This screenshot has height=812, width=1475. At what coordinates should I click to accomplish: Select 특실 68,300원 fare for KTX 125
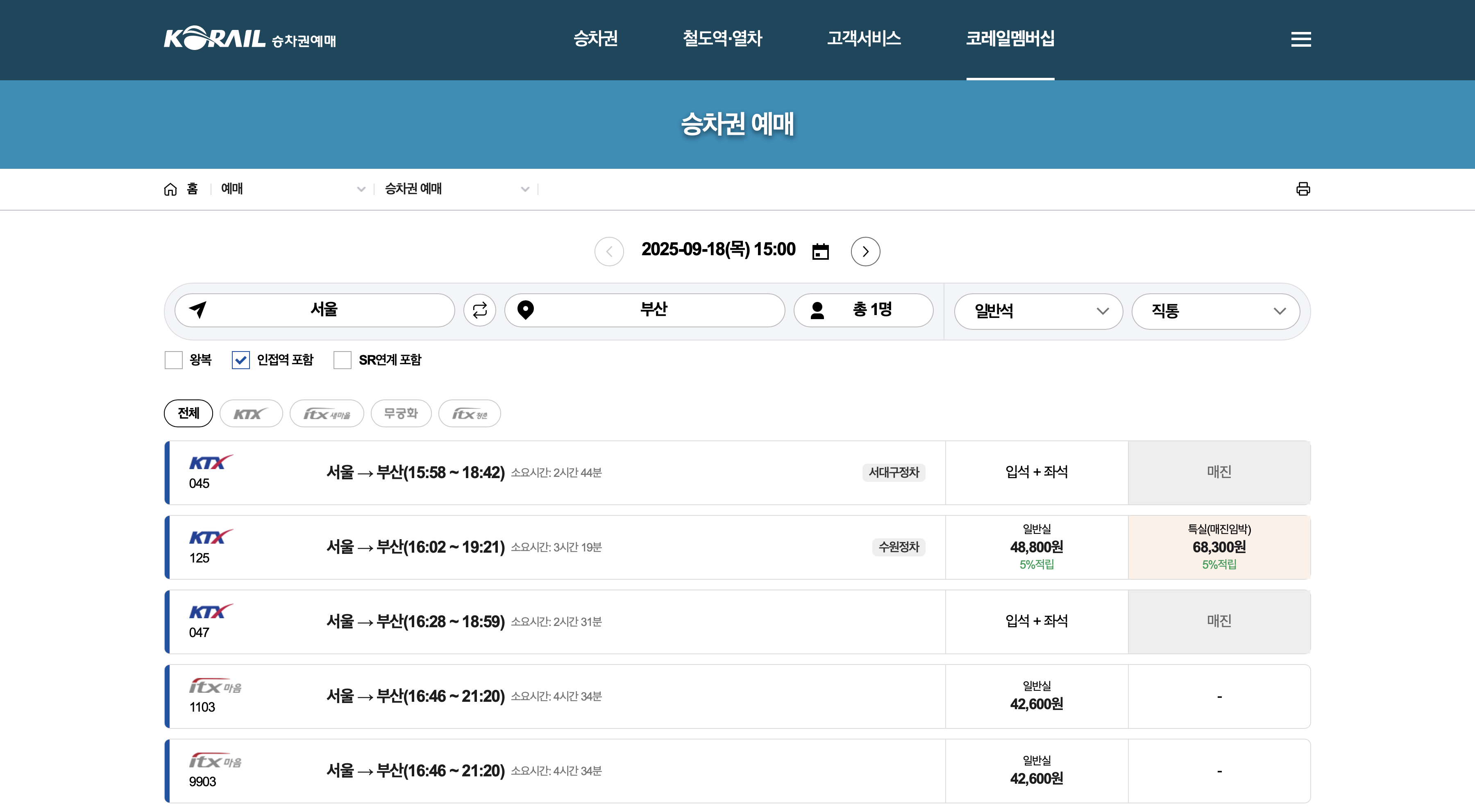click(x=1219, y=547)
